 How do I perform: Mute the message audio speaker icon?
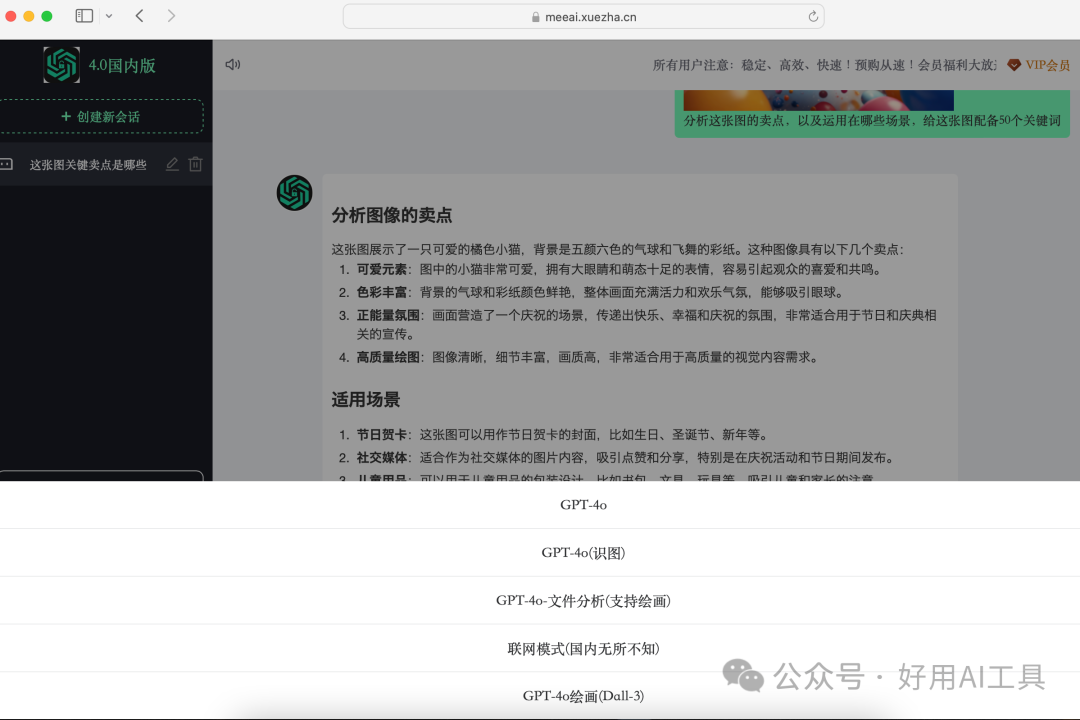click(x=232, y=64)
